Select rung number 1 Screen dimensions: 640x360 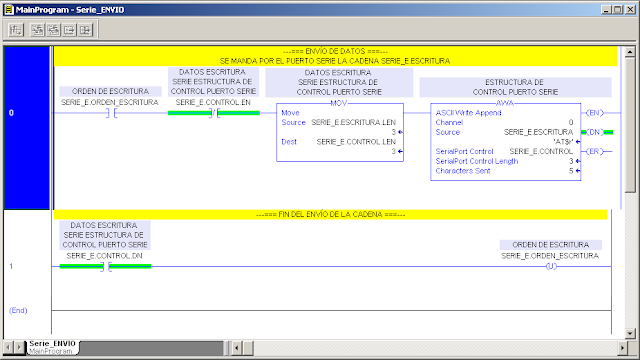(x=11, y=267)
